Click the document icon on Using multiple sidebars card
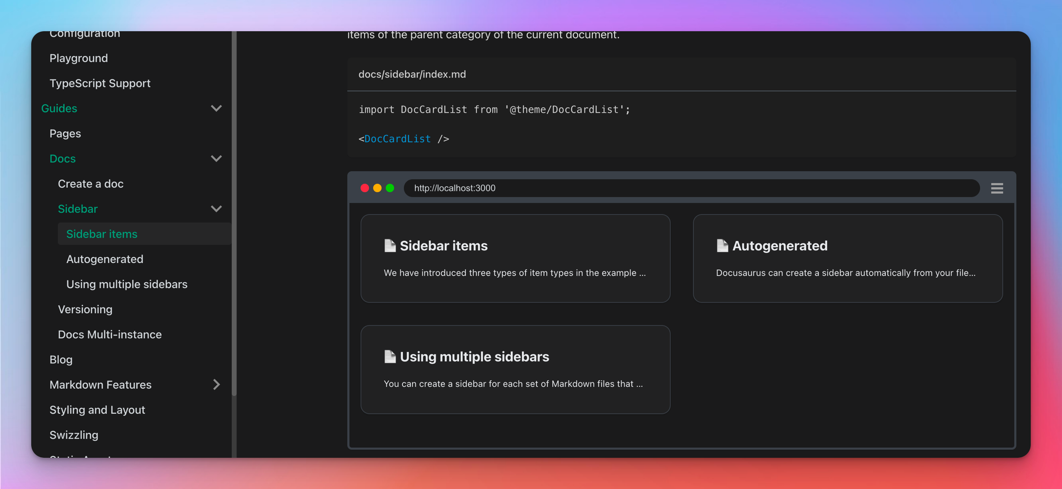This screenshot has height=489, width=1062. click(x=390, y=357)
